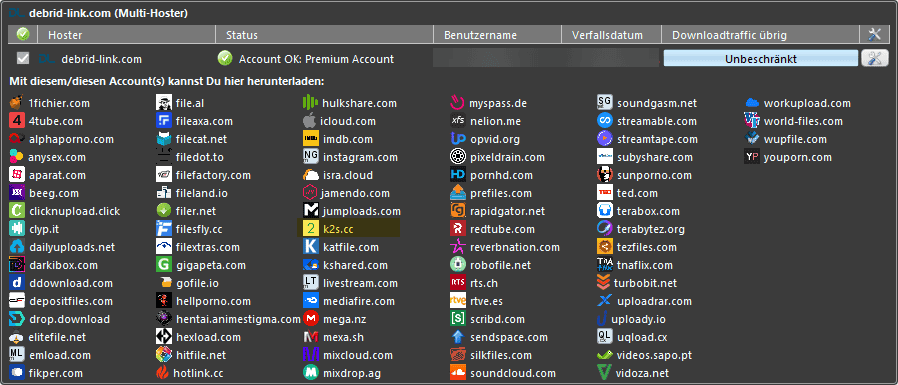Image resolution: width=898 pixels, height=385 pixels.
Task: Click the green Account OK status icon
Action: click(225, 58)
